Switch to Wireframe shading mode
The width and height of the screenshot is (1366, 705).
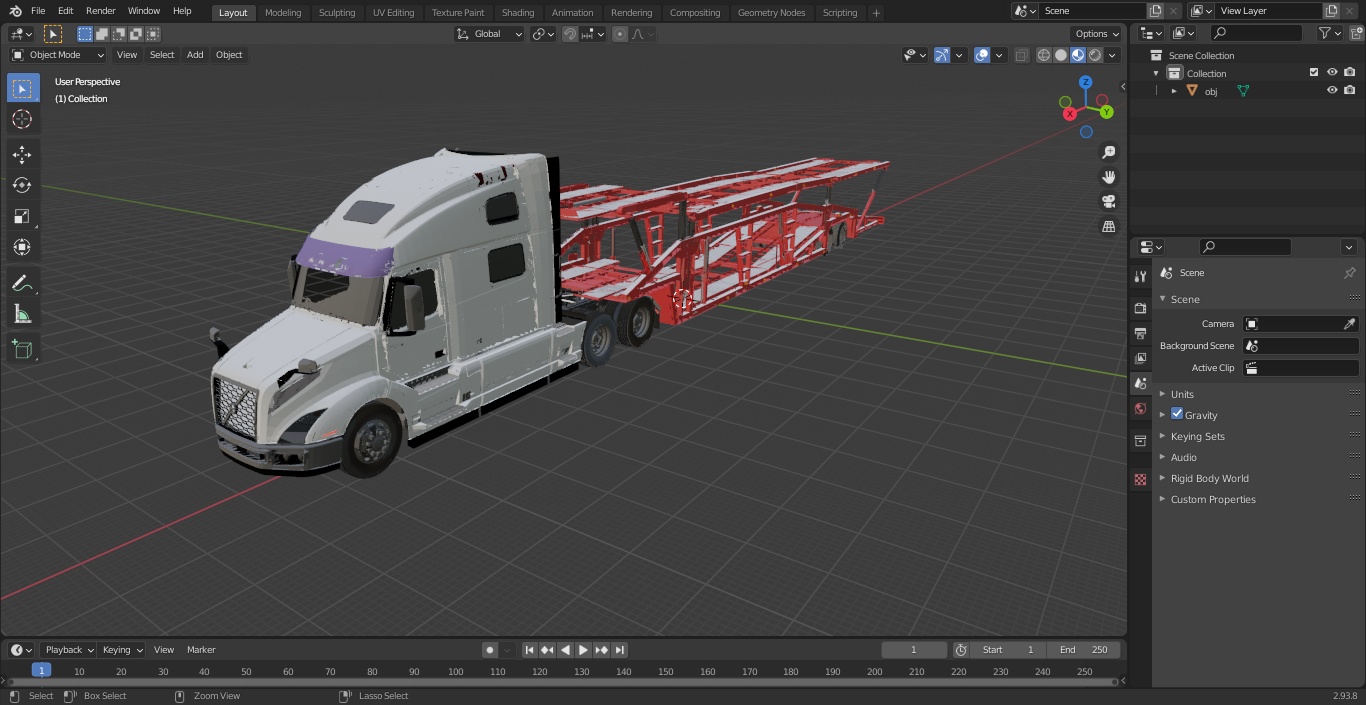[1044, 55]
